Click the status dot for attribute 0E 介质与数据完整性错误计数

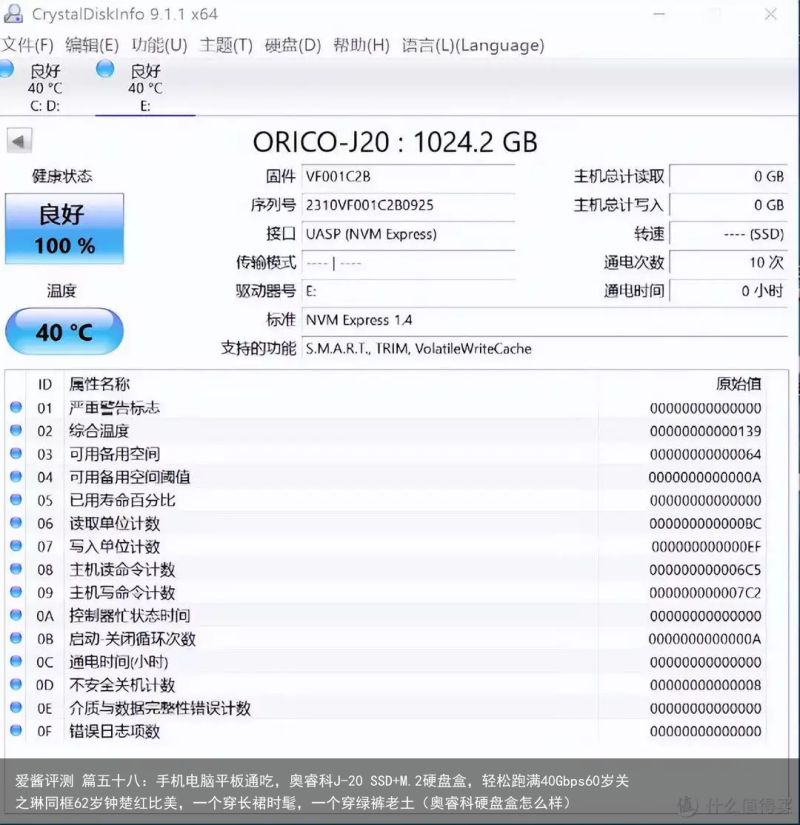tap(16, 708)
